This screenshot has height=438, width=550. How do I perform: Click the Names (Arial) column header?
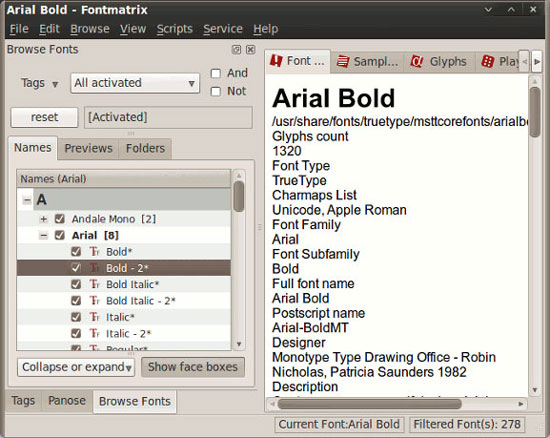click(x=123, y=179)
